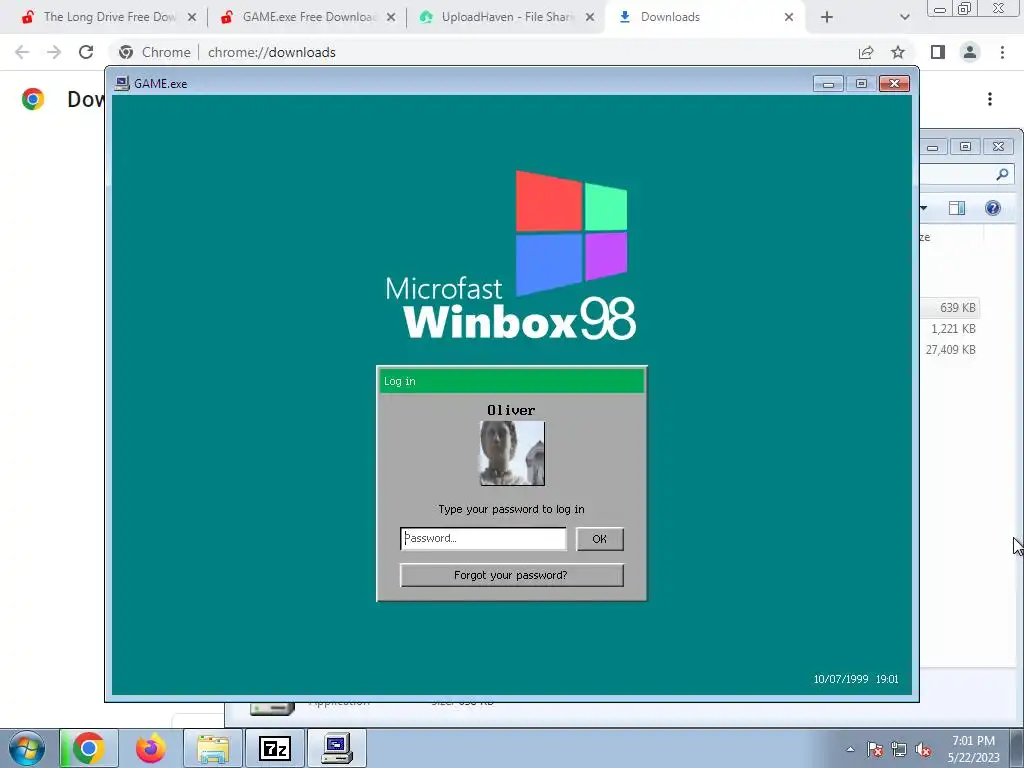The image size is (1024, 768).
Task: Close the GAME.exe Free Download tab
Action: click(391, 18)
